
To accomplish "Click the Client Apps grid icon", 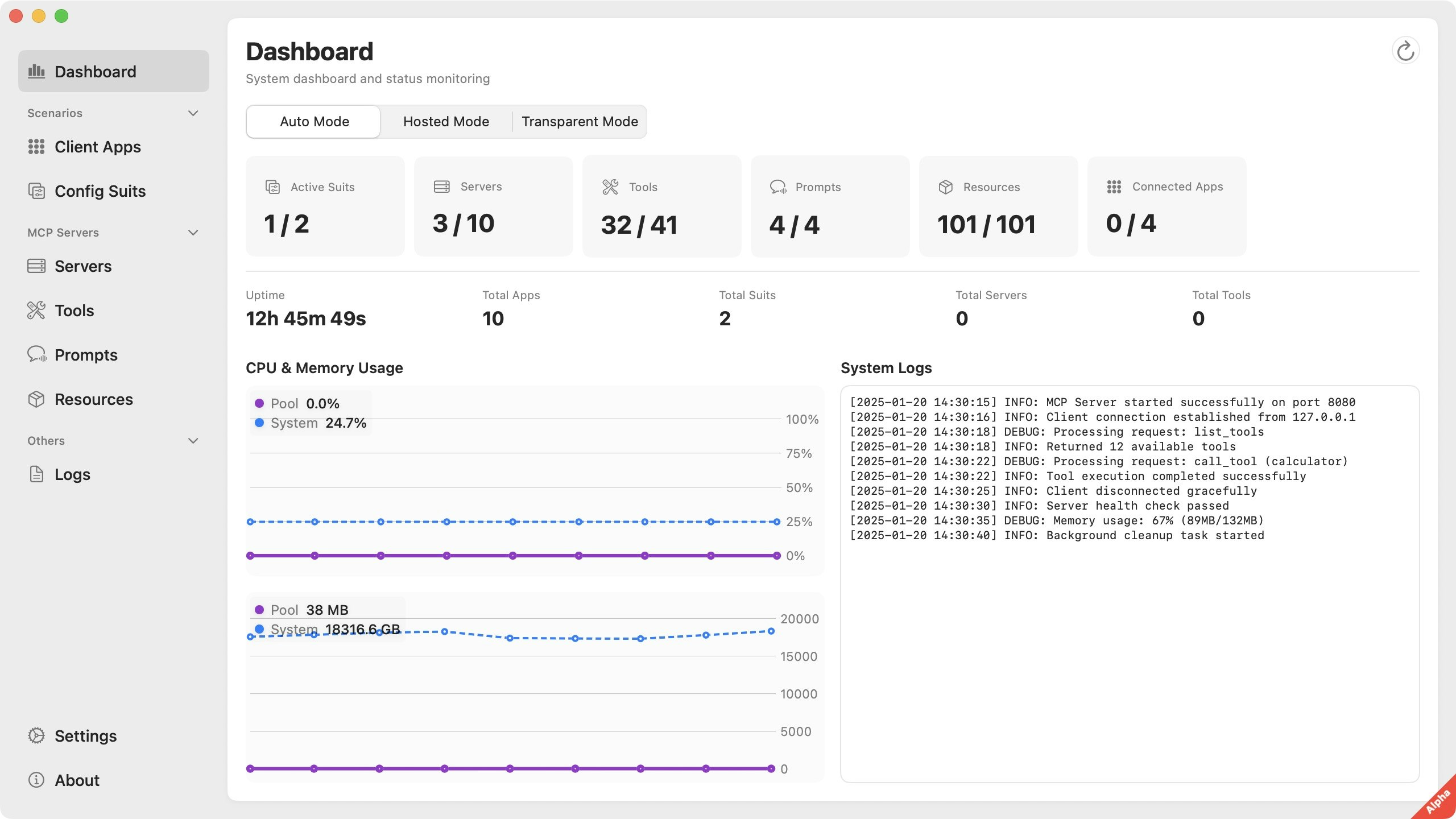I will pyautogui.click(x=36, y=147).
